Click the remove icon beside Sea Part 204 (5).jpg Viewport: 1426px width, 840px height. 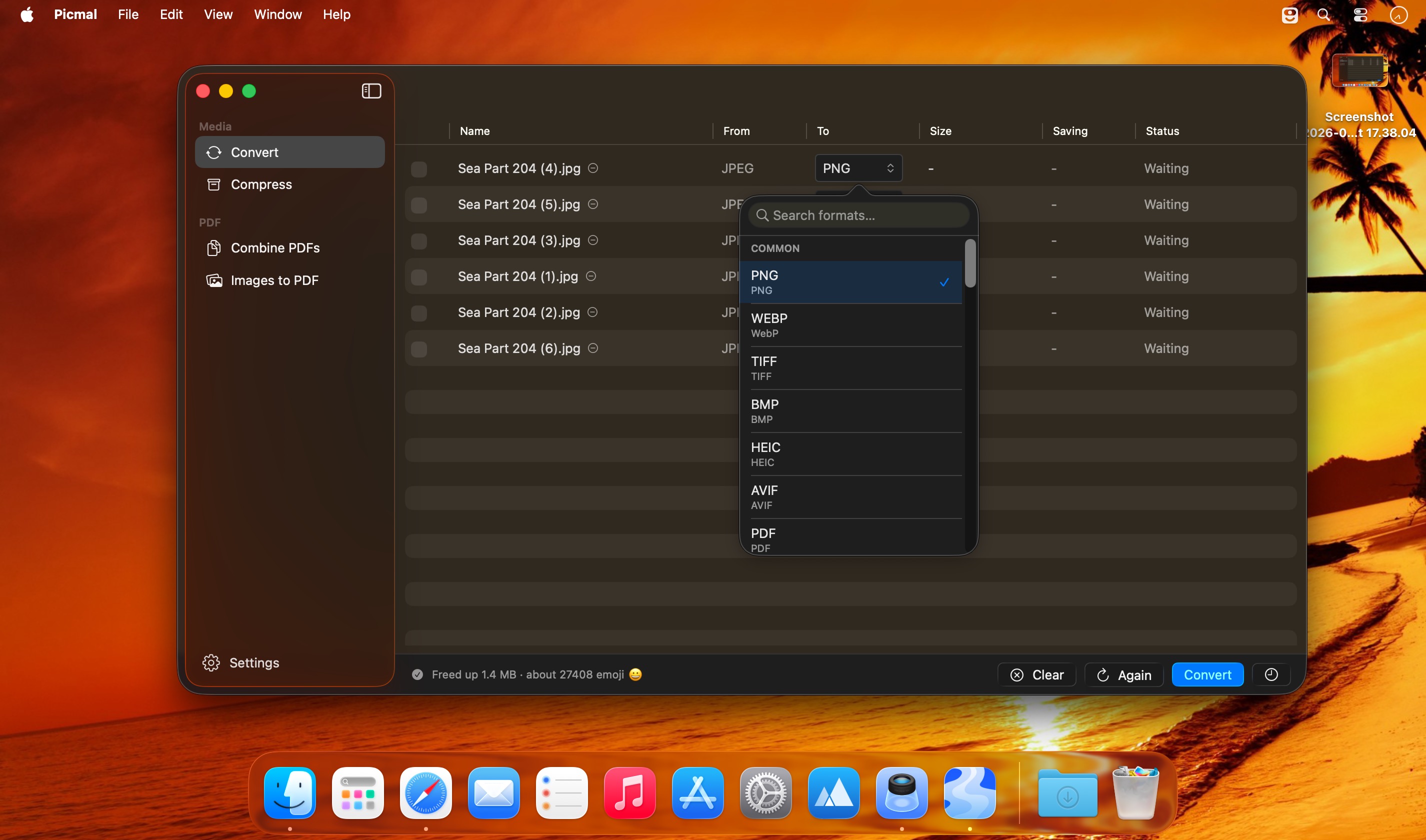click(593, 204)
